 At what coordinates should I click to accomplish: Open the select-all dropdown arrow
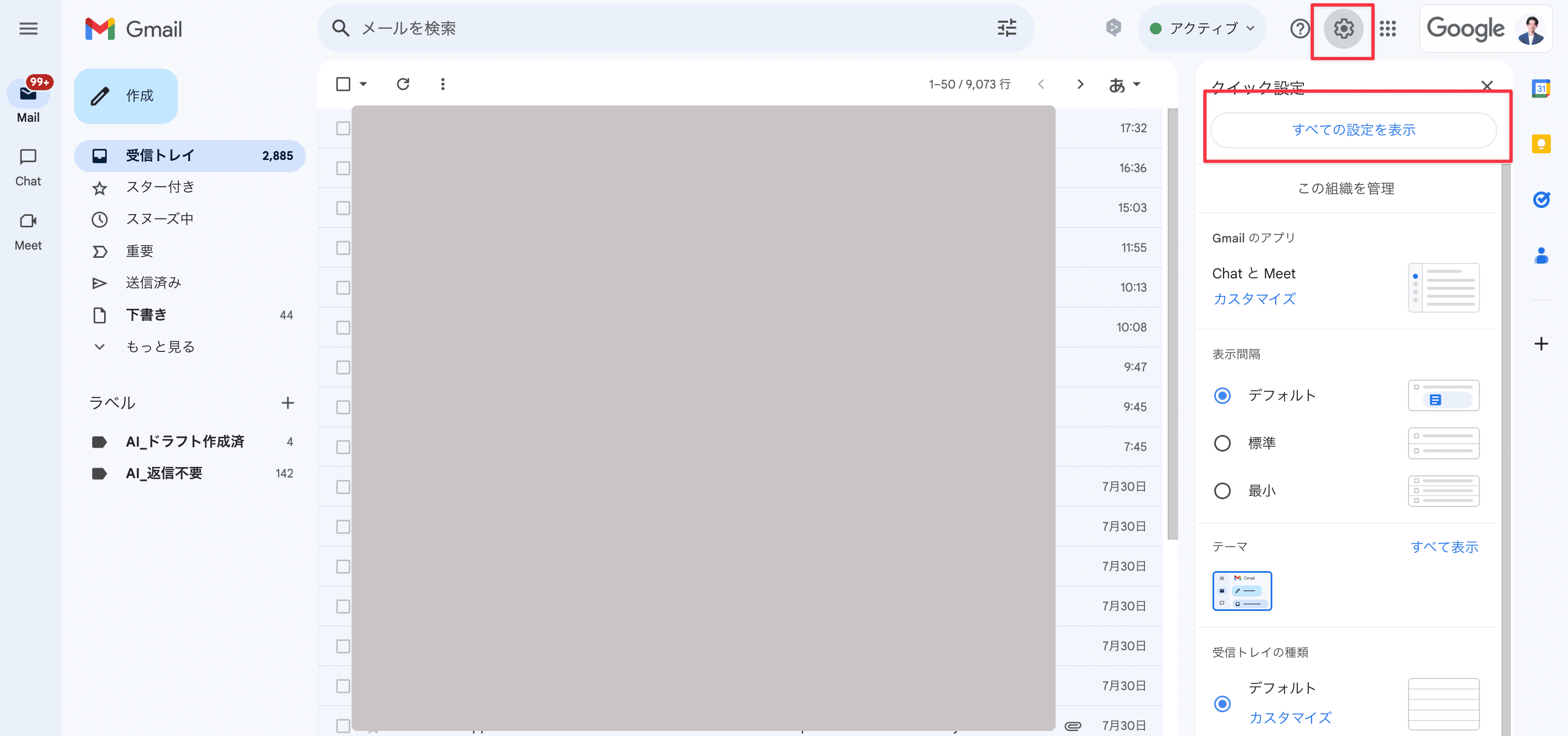pos(363,84)
